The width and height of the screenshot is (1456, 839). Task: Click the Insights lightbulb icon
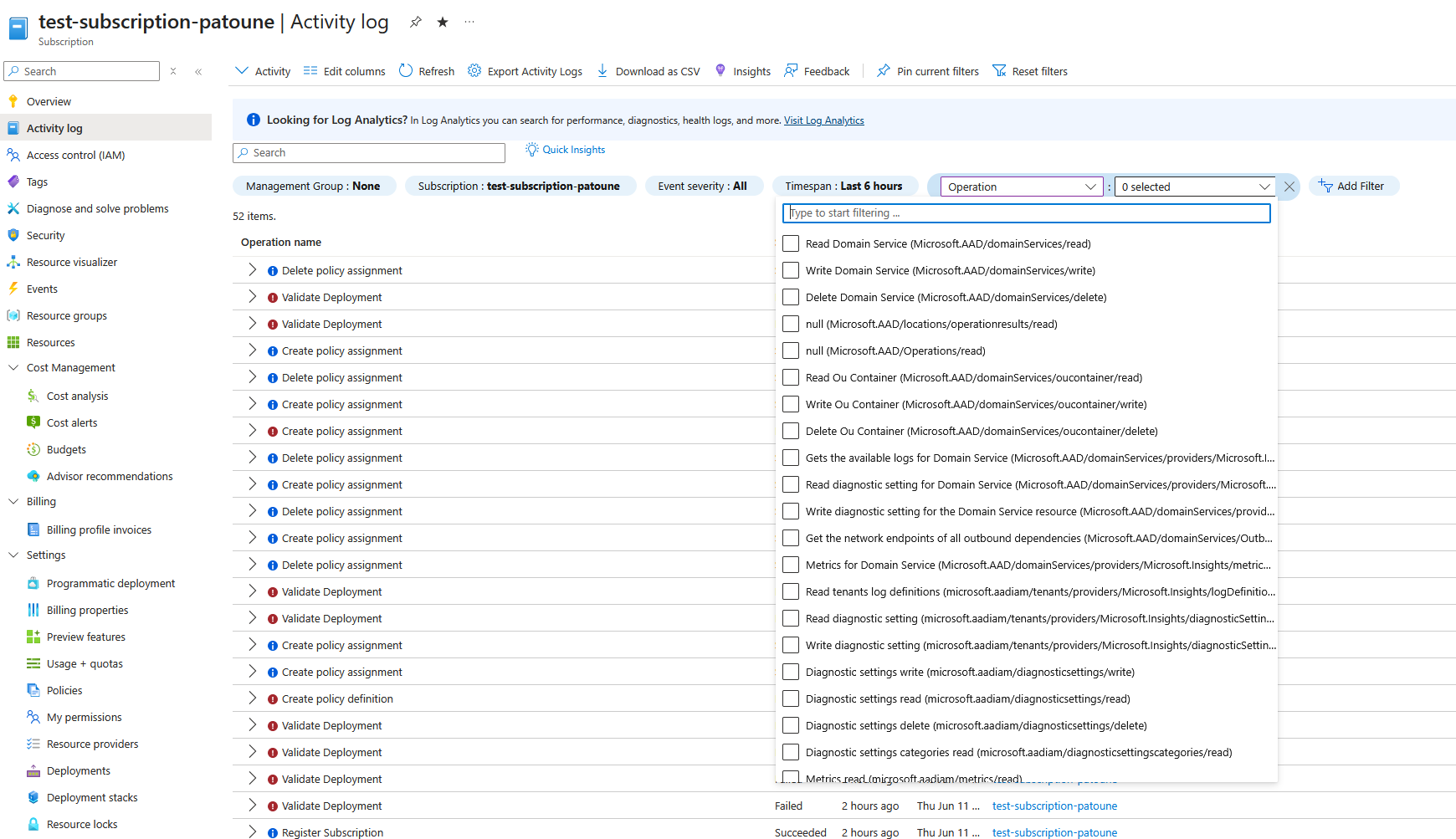(x=720, y=71)
